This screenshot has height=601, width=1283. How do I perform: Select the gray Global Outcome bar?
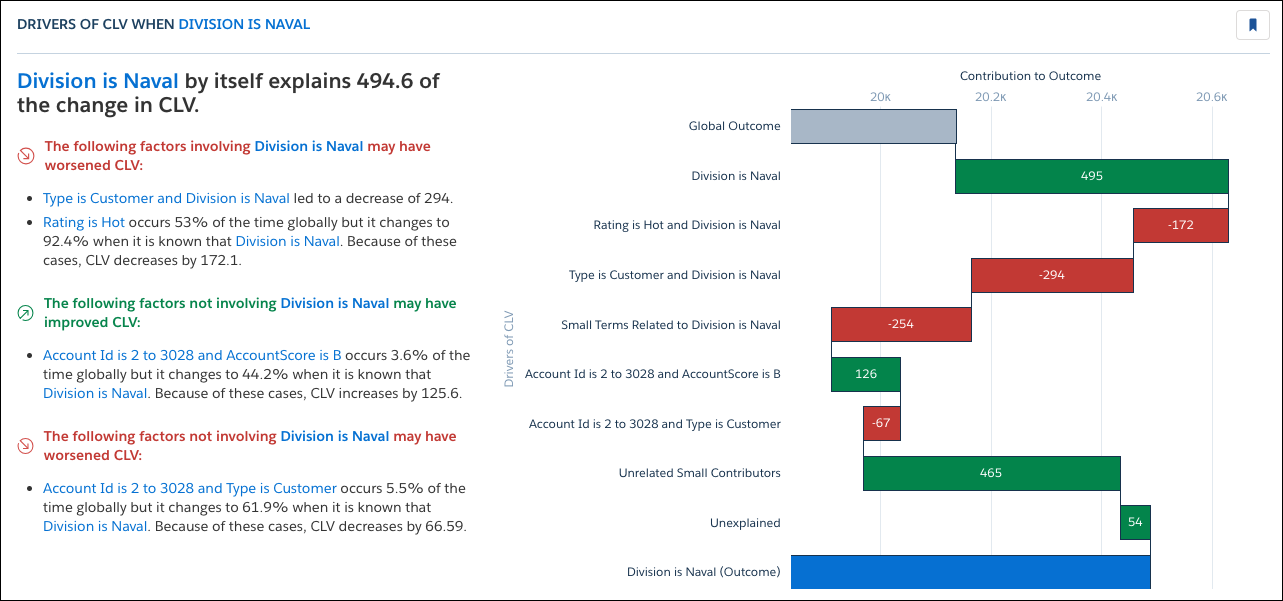click(873, 126)
